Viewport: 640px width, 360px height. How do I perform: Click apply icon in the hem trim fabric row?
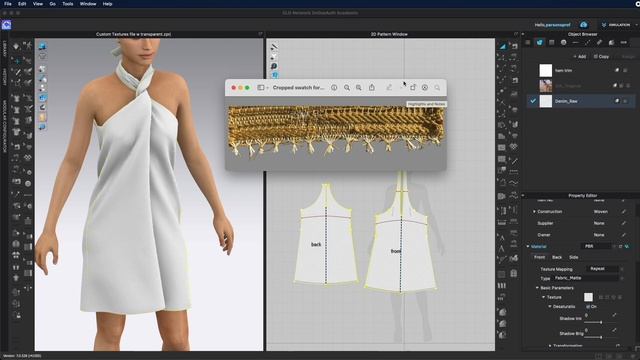pos(617,70)
